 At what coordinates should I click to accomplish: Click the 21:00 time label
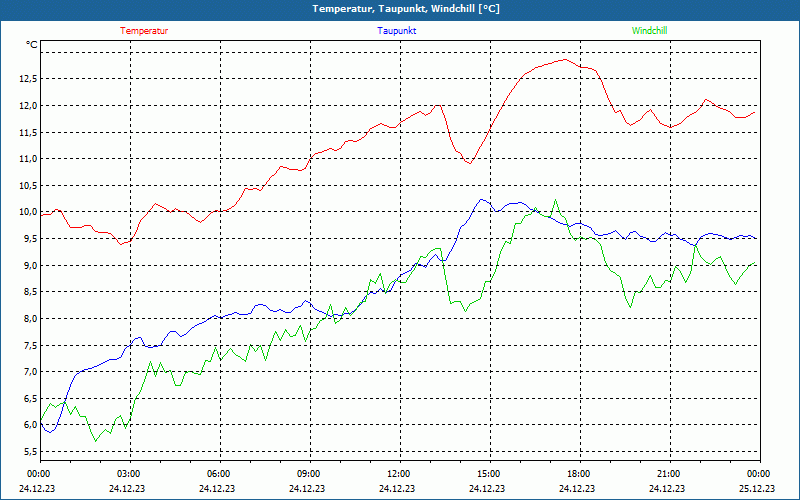click(667, 474)
